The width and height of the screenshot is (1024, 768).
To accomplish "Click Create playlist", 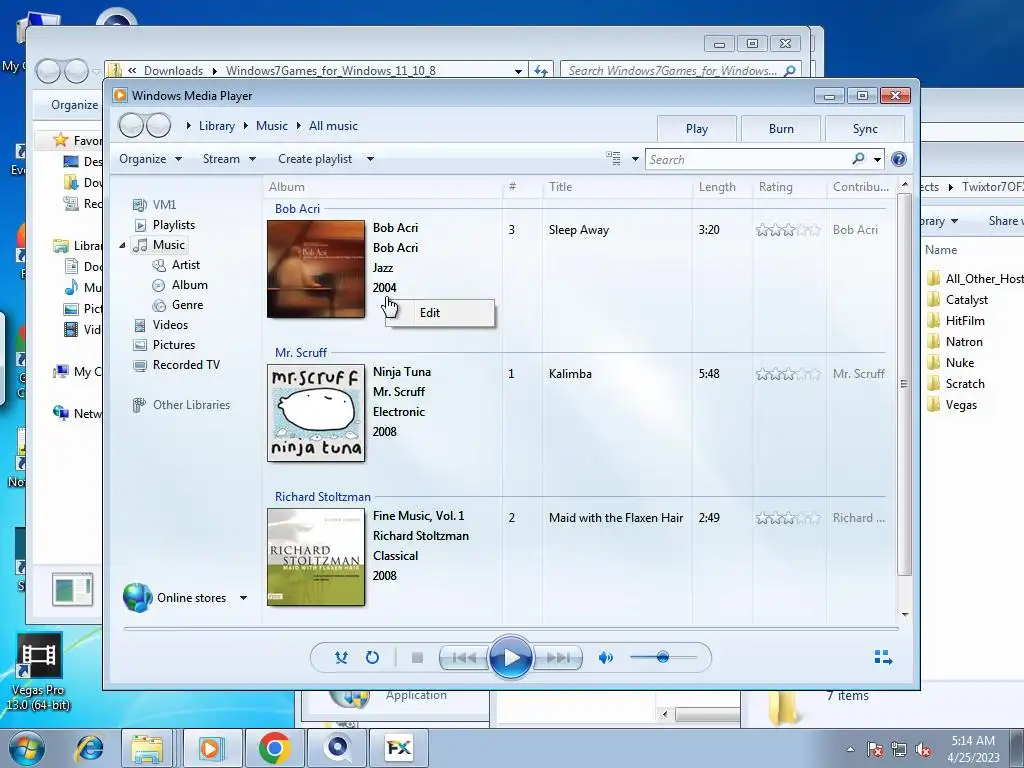I will point(315,159).
